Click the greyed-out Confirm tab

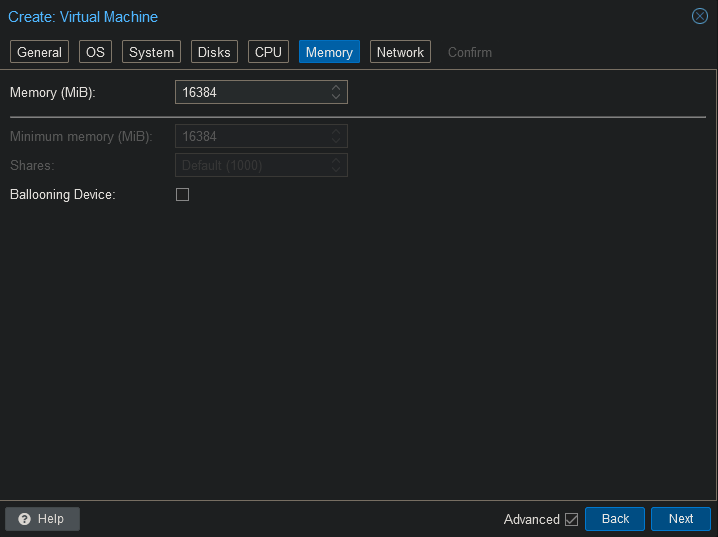pos(469,52)
